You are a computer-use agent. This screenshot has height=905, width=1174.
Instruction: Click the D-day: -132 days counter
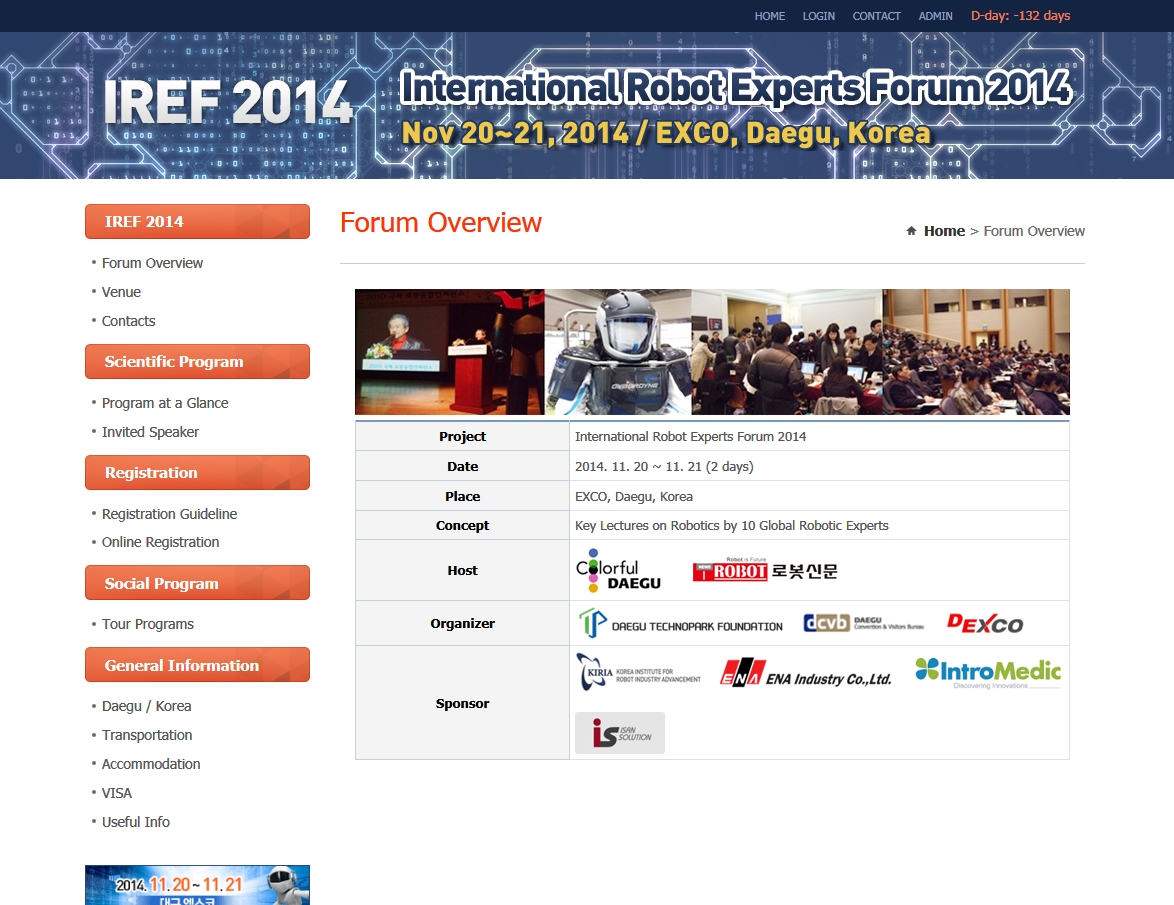point(1021,16)
